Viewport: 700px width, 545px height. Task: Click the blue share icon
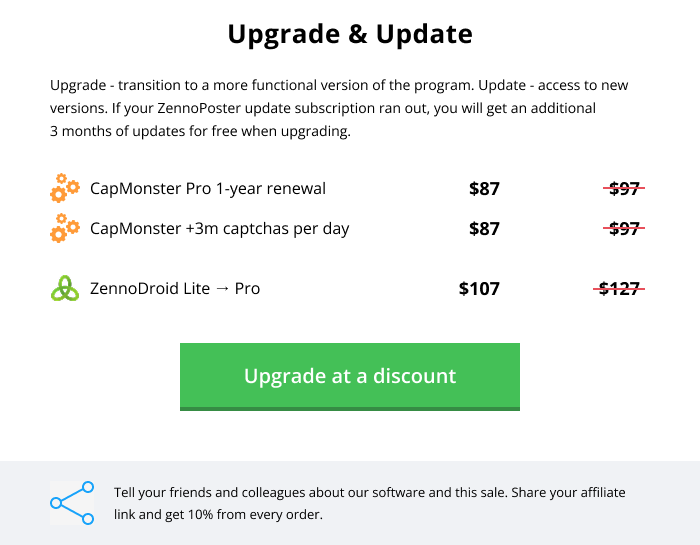(x=72, y=503)
